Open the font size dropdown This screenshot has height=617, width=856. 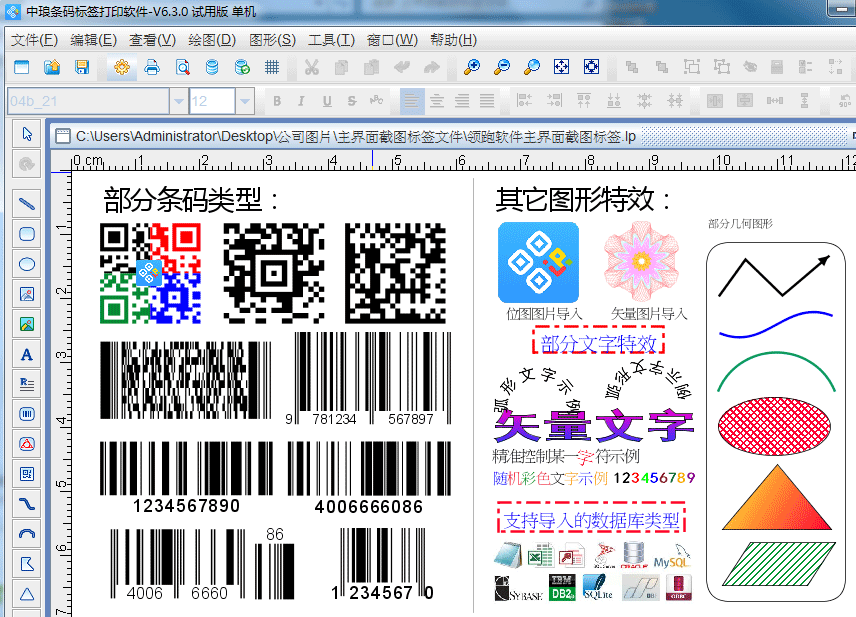[x=244, y=101]
